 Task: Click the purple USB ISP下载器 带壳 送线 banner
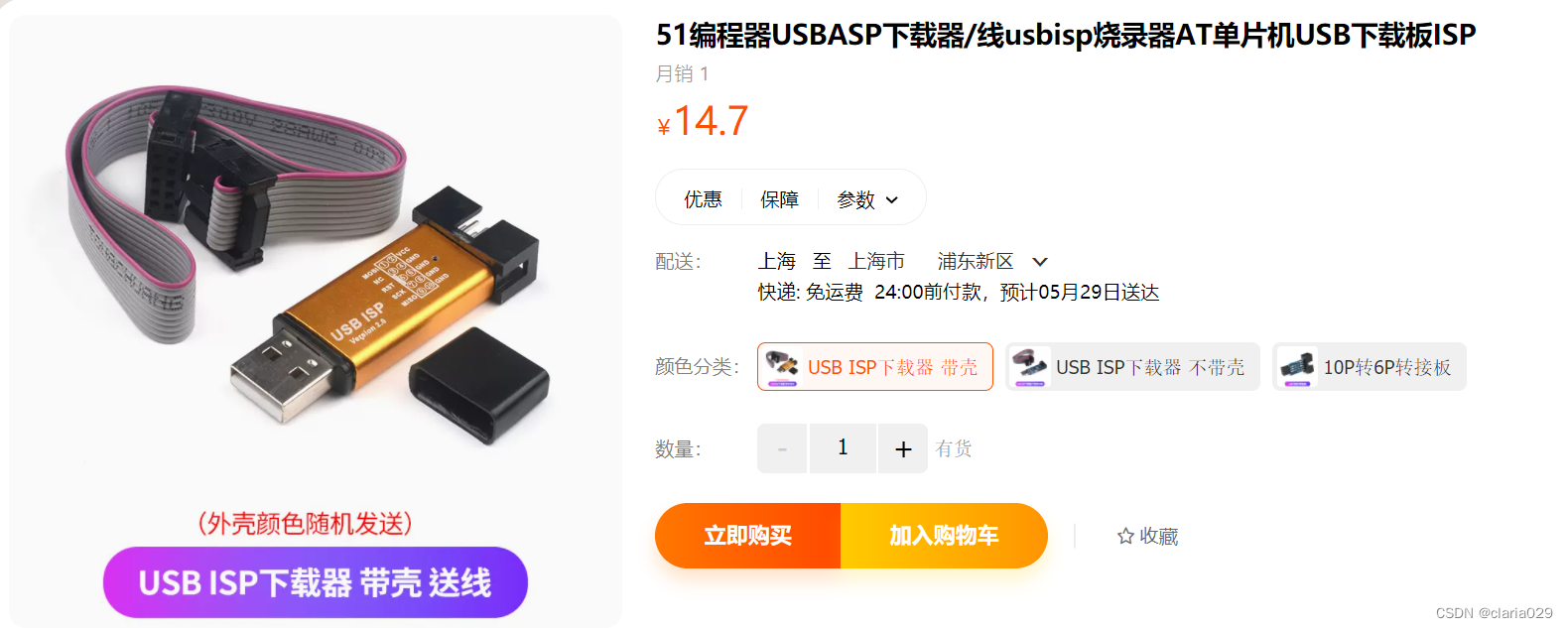point(316,582)
